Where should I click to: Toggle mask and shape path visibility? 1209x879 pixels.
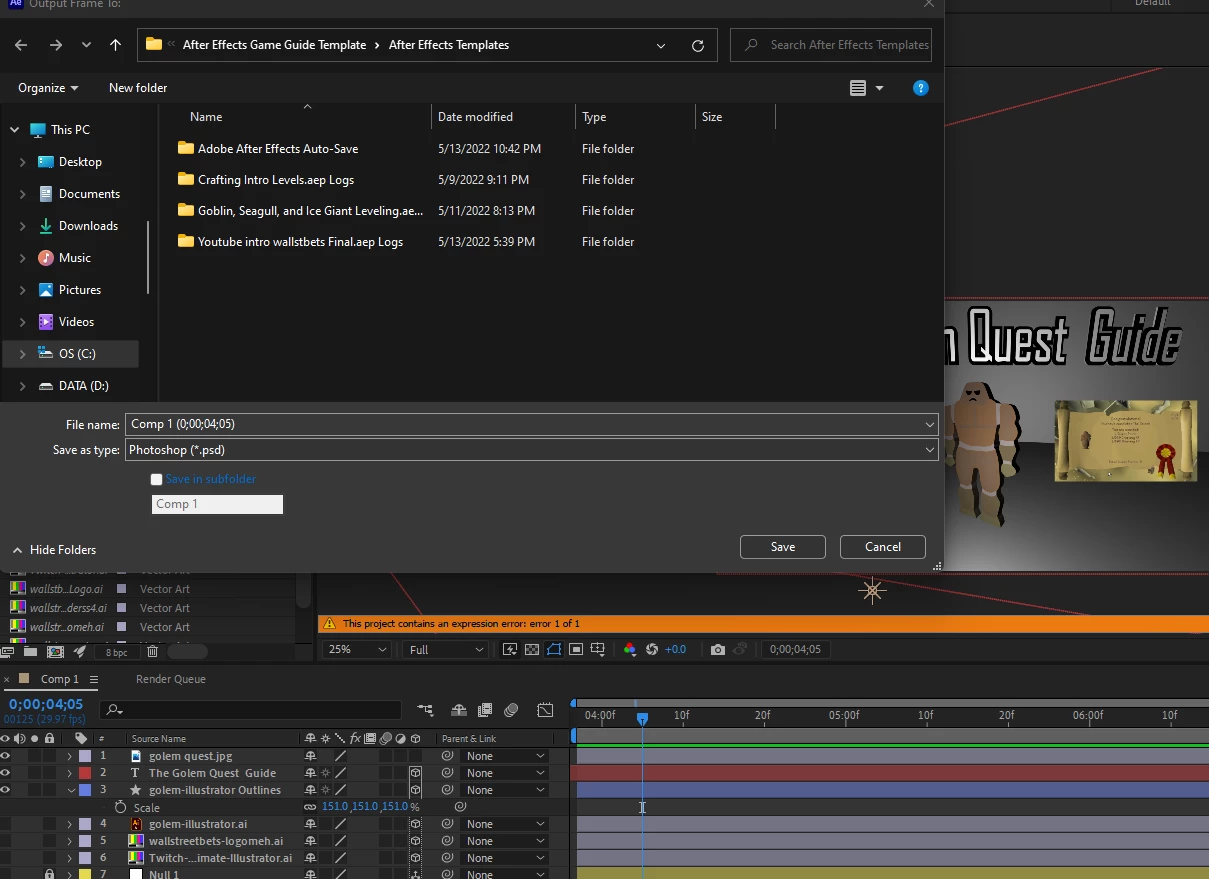point(554,649)
